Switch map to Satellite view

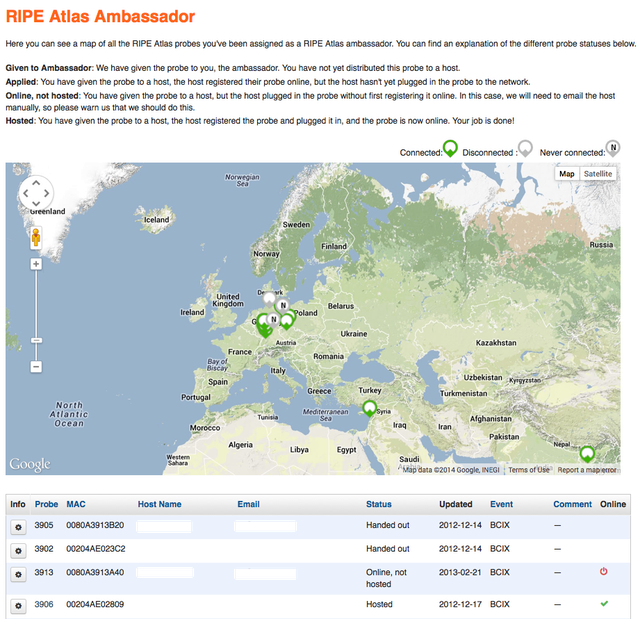598,174
